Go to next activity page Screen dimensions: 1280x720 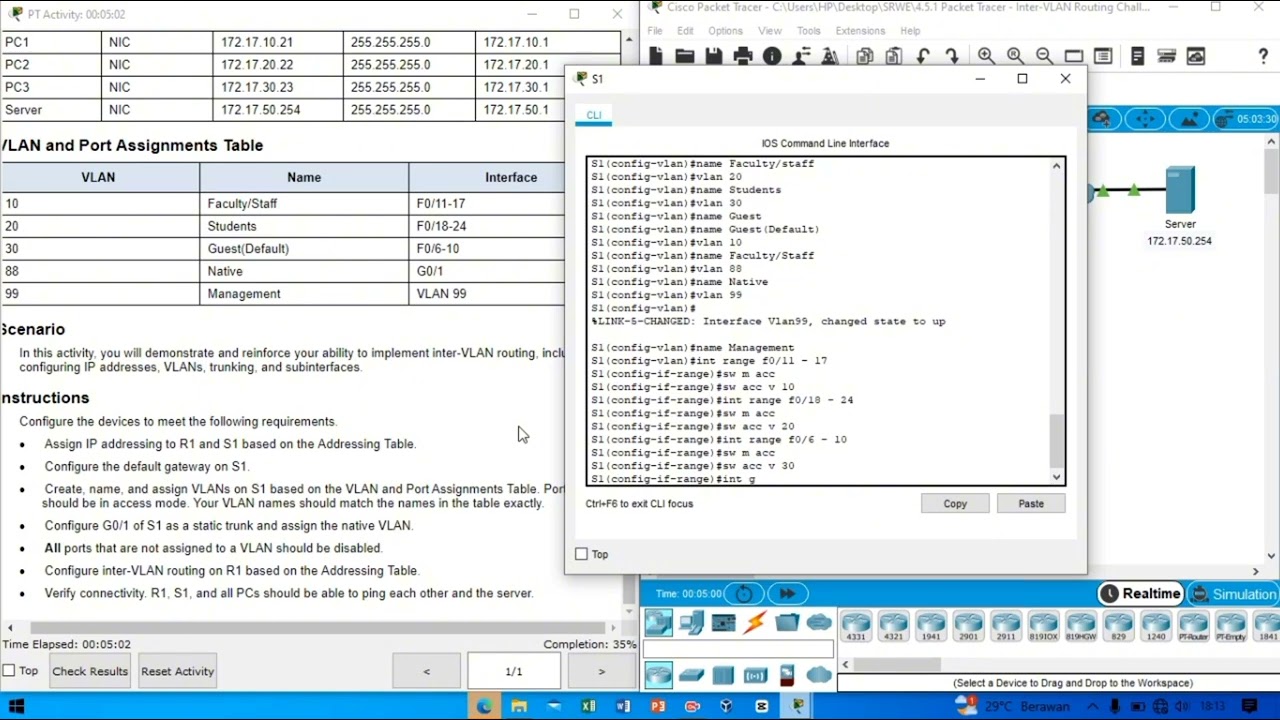[601, 671]
